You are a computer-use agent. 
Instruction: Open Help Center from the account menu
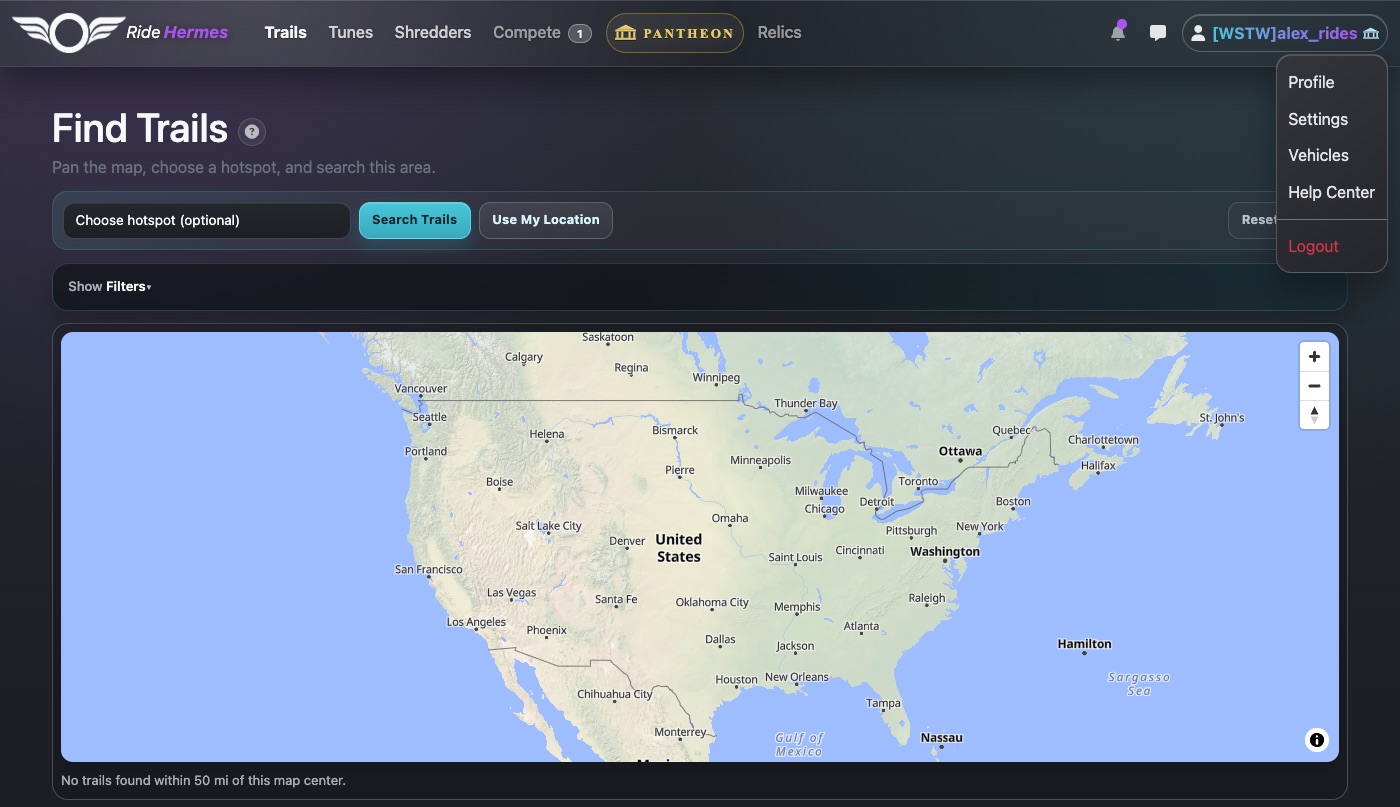pos(1331,192)
